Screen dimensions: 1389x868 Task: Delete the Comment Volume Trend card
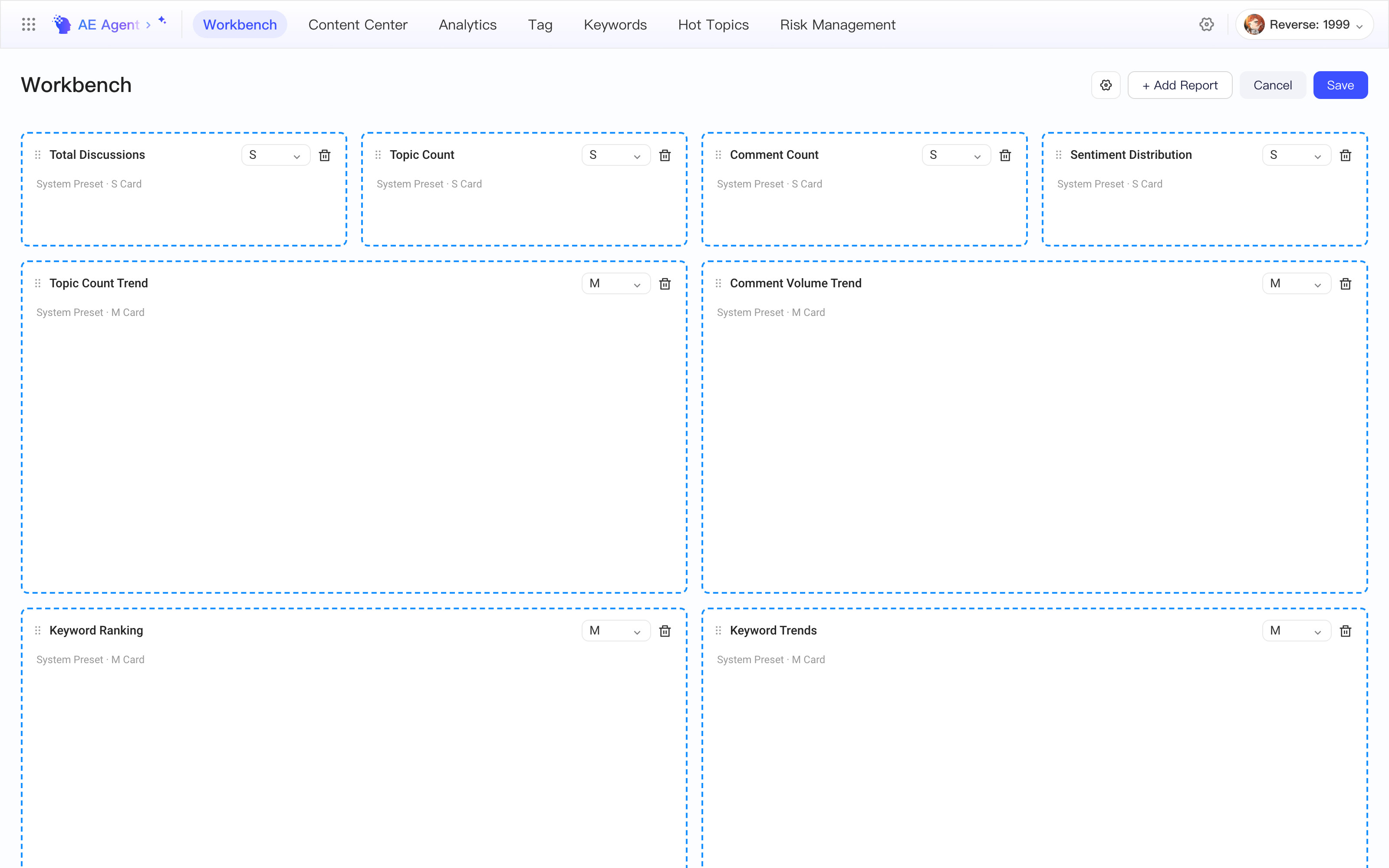[x=1346, y=283]
